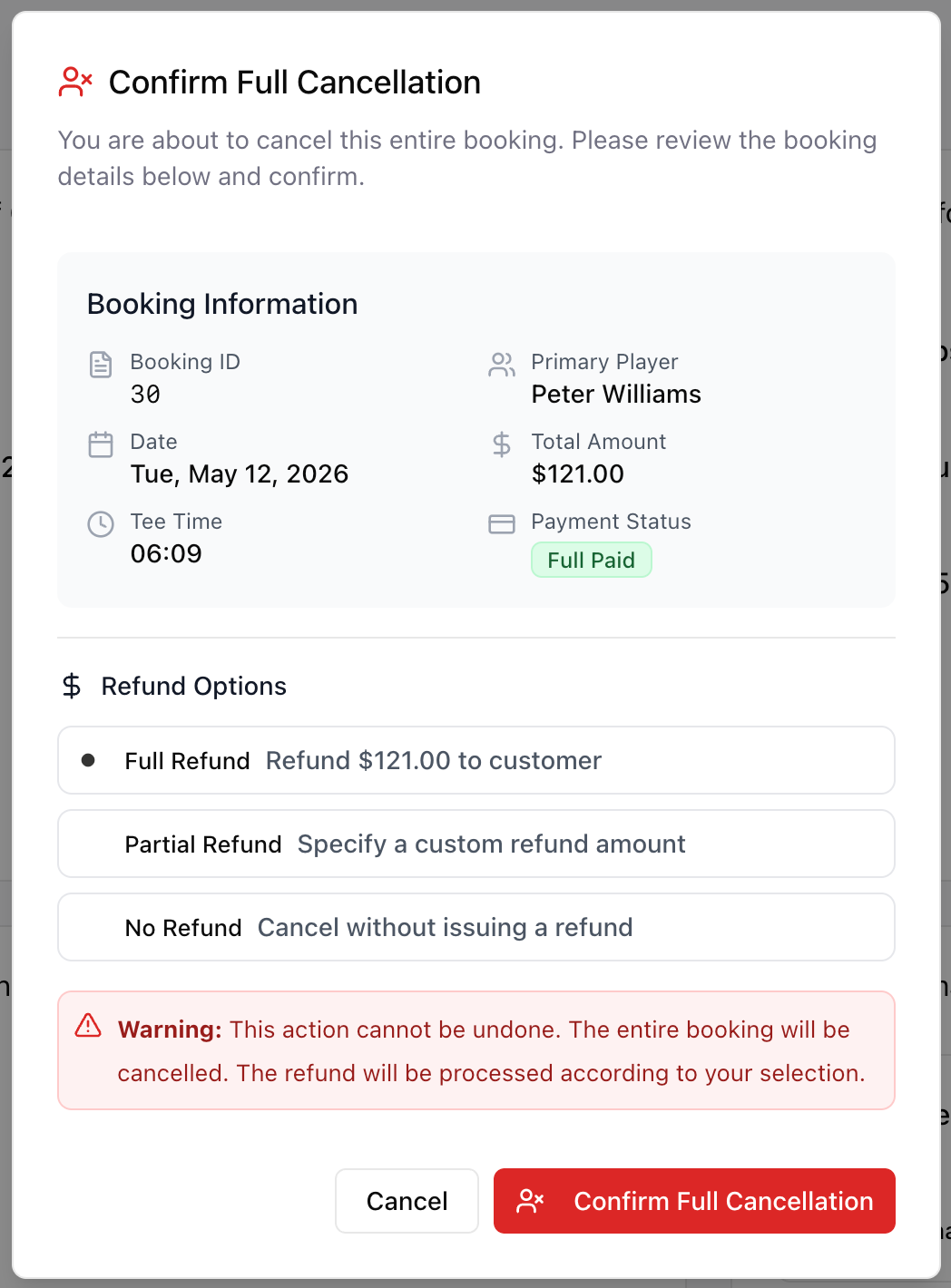Screen dimensions: 951x1288
Task: Click the 06:09 tee time value
Action: point(166,553)
